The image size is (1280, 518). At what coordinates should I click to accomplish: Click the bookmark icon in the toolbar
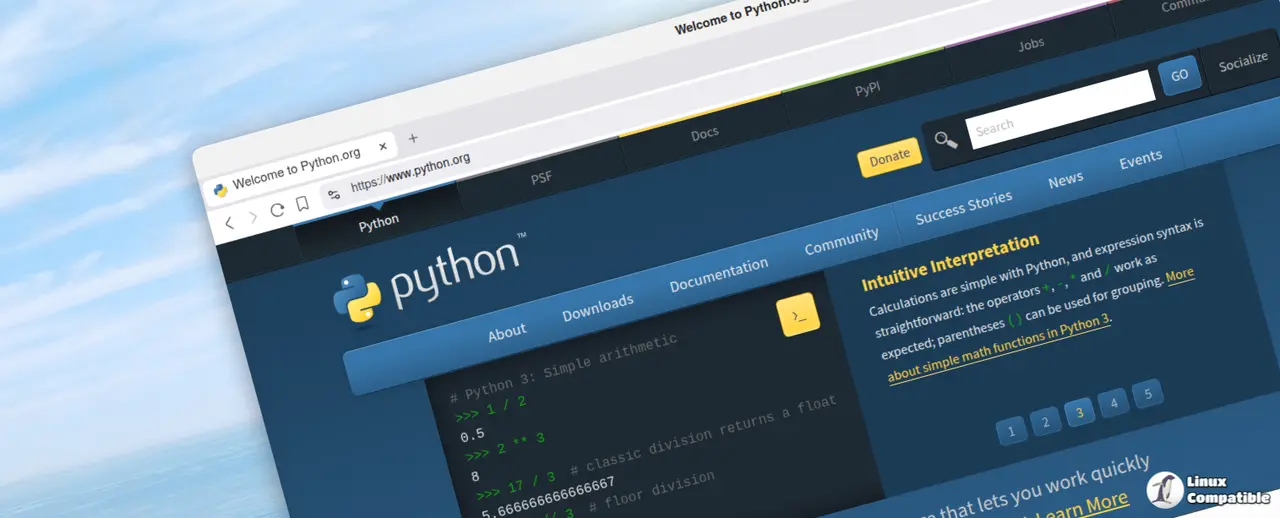click(x=302, y=204)
